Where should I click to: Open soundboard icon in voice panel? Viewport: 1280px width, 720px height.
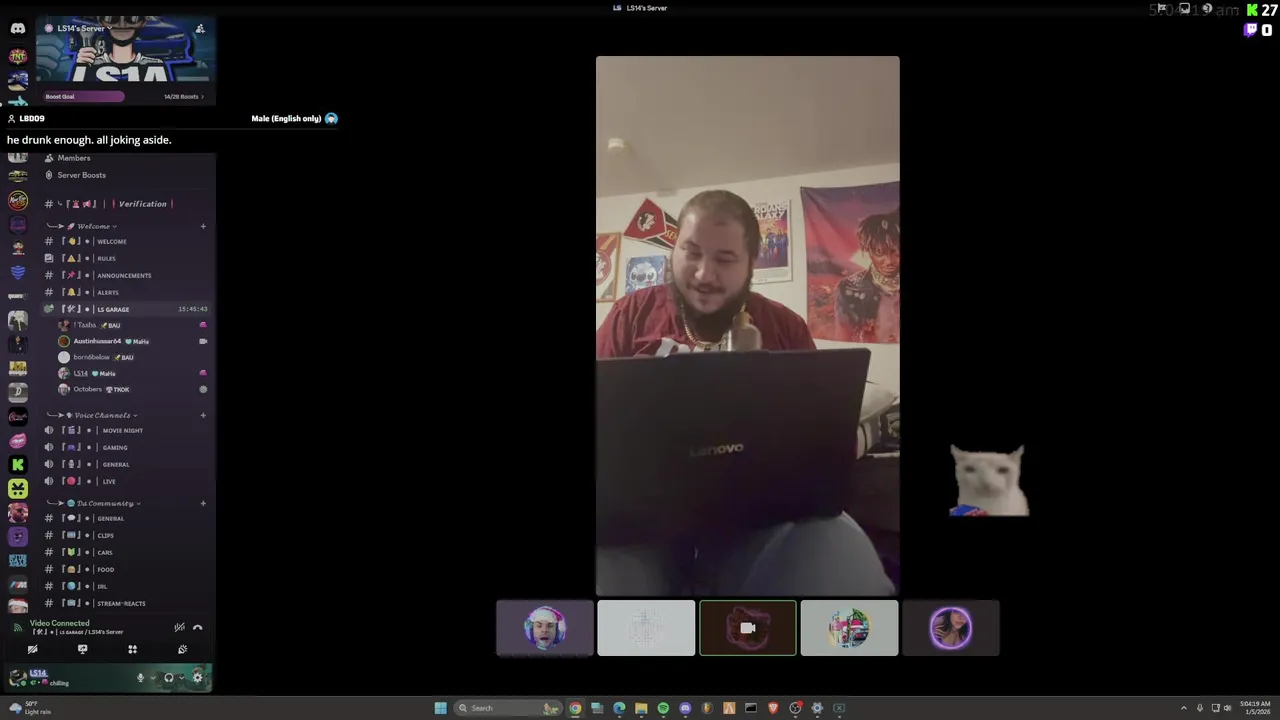pyautogui.click(x=182, y=649)
